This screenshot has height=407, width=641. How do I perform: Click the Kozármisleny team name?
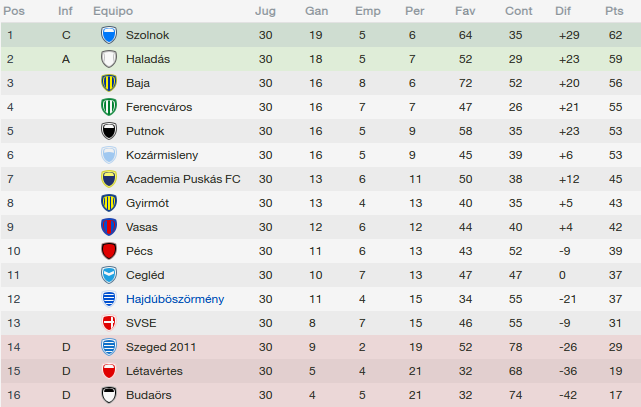click(x=162, y=155)
